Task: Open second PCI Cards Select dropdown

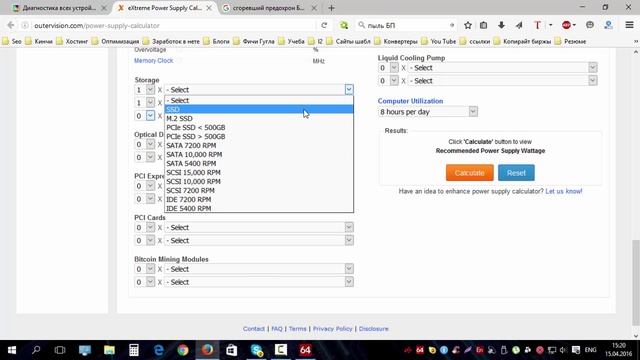Action: [259, 240]
